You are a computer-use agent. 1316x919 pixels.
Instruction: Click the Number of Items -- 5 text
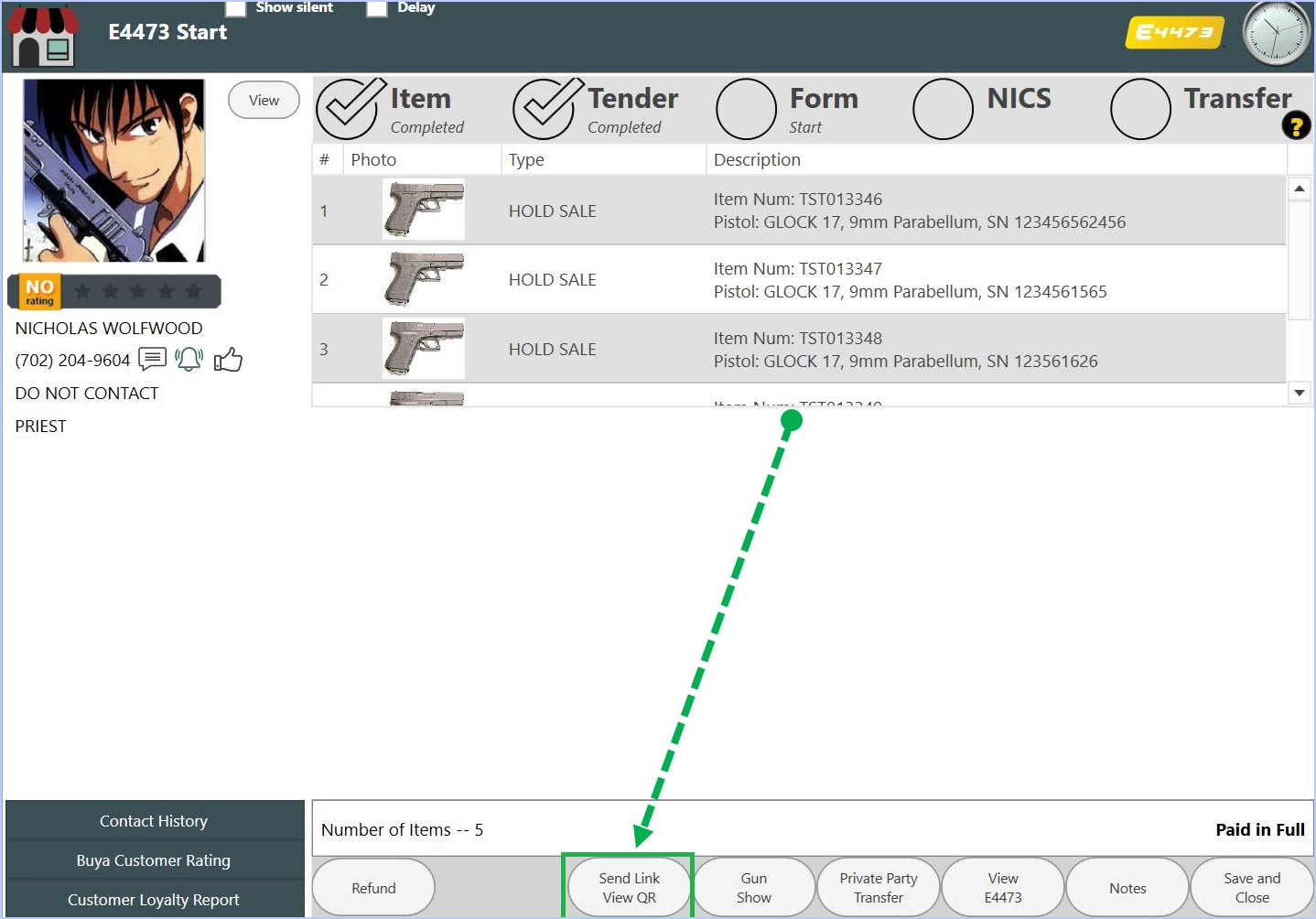click(x=402, y=829)
